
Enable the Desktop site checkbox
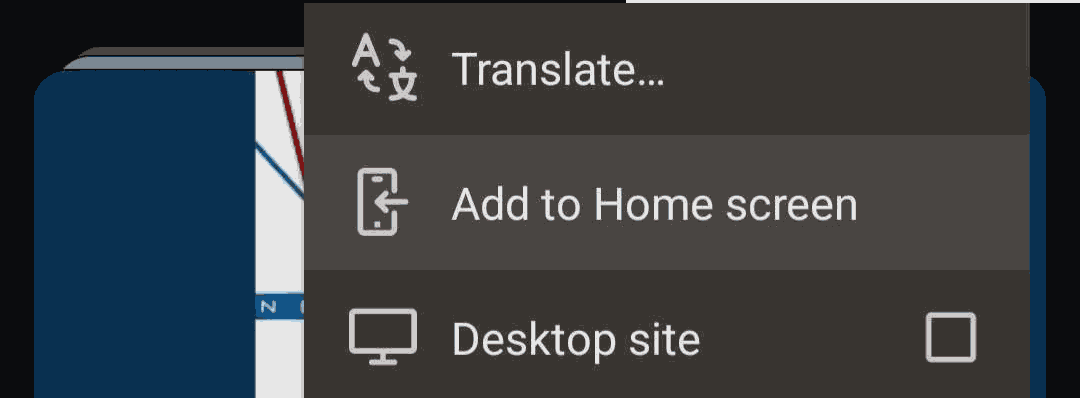tap(951, 337)
